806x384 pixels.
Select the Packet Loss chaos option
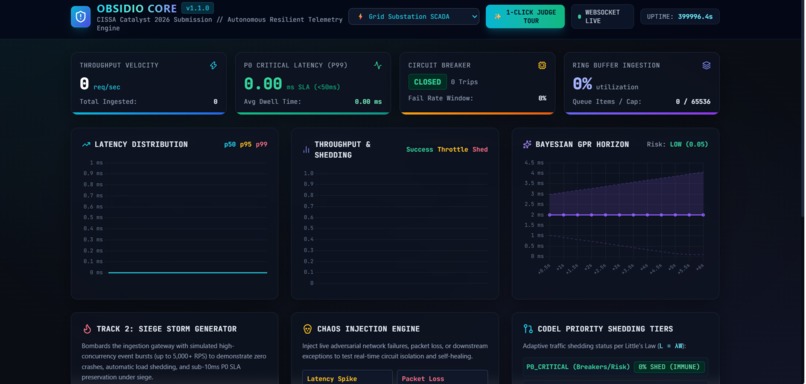(442, 377)
